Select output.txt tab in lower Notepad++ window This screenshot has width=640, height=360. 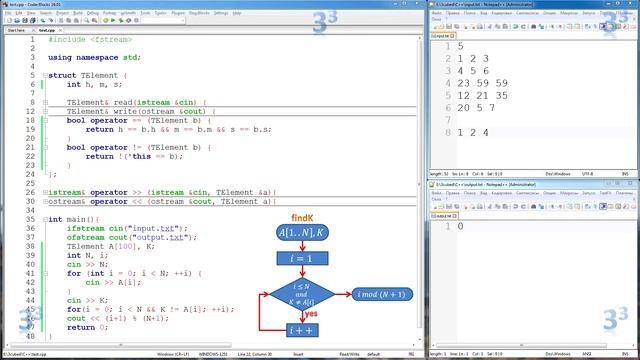[444, 216]
